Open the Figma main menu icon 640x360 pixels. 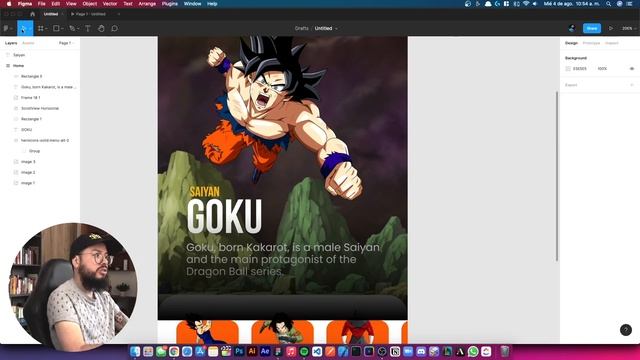click(6, 29)
